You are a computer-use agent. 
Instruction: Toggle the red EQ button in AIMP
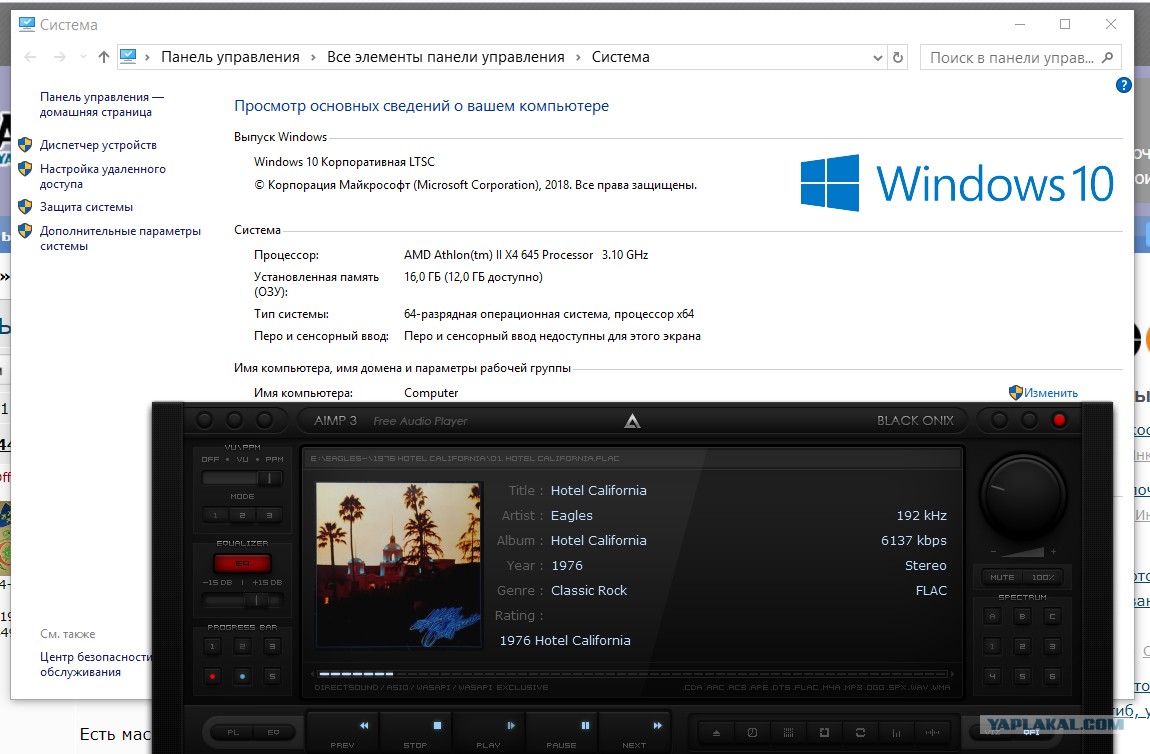tap(243, 563)
